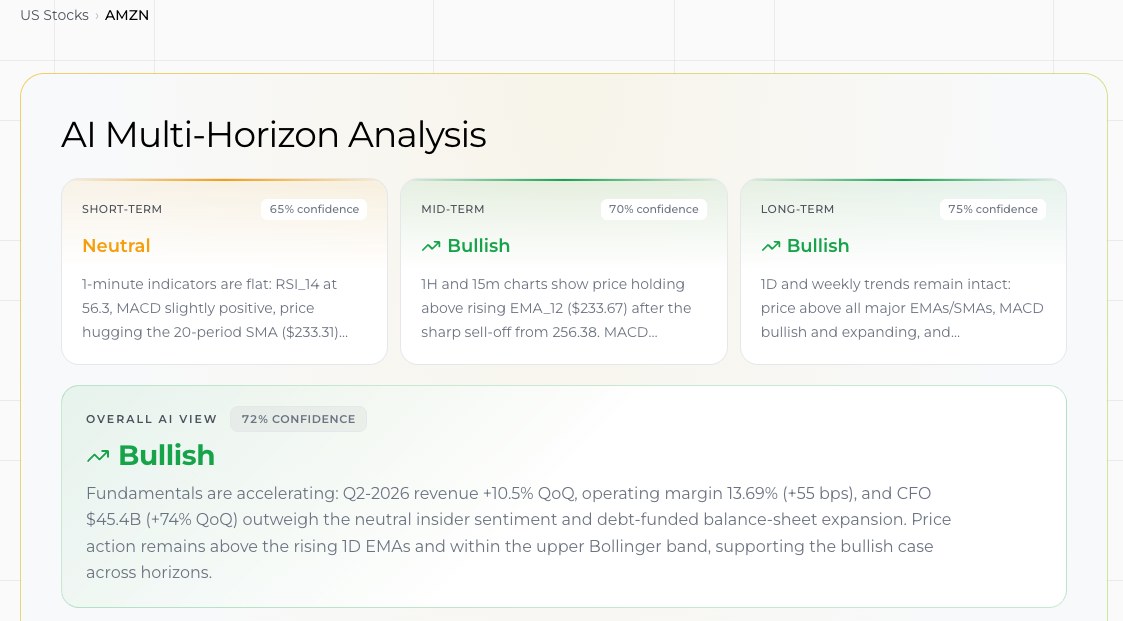
Task: Click the AI Multi-Horizon Analysis heading
Action: pos(274,135)
